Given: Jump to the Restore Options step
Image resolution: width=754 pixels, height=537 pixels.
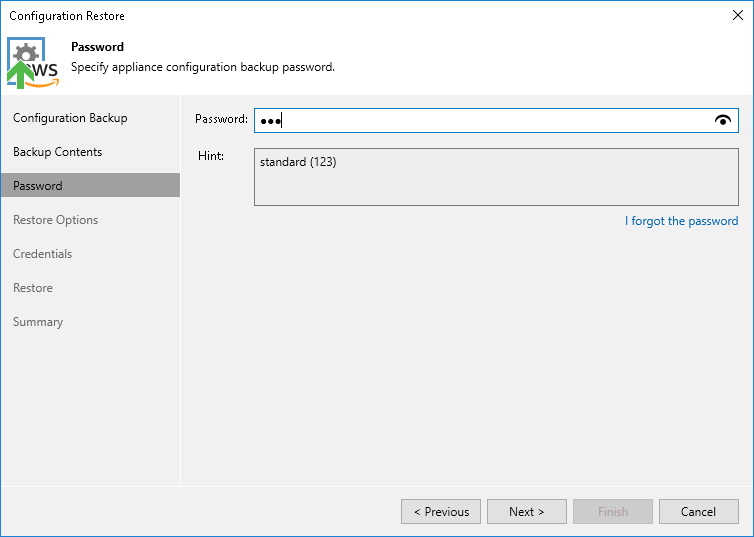Looking at the screenshot, I should point(56,220).
